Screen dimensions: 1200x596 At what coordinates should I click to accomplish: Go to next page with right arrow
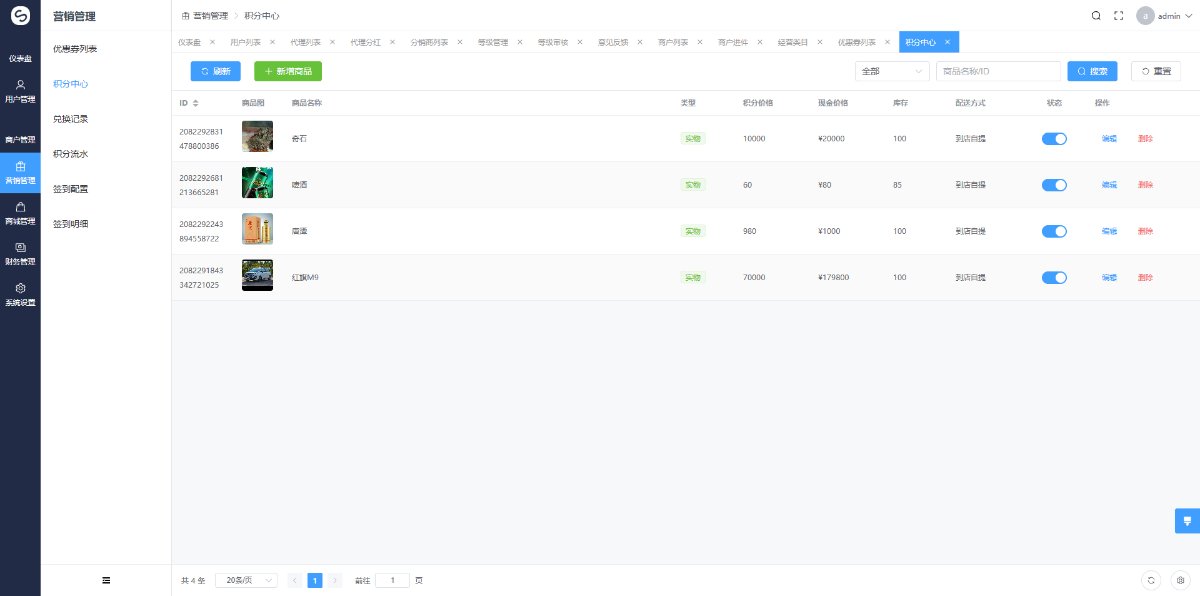point(335,580)
